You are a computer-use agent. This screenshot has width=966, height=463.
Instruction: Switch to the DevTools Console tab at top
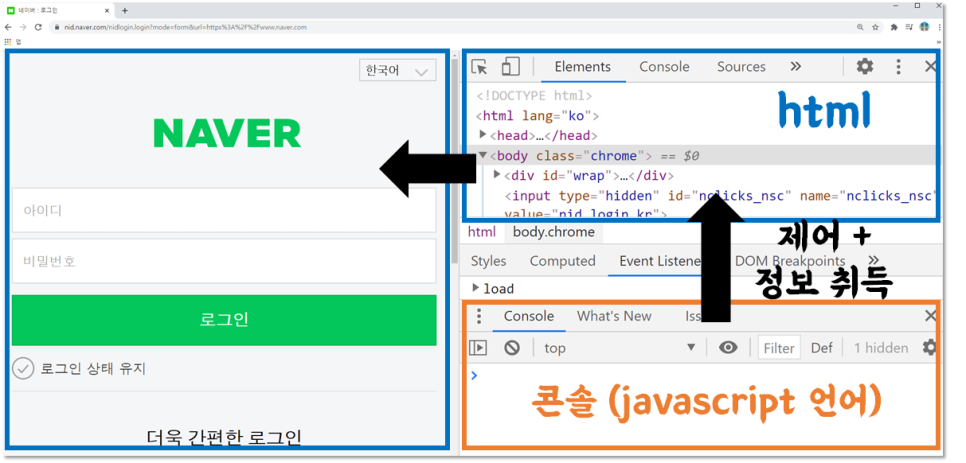[664, 67]
